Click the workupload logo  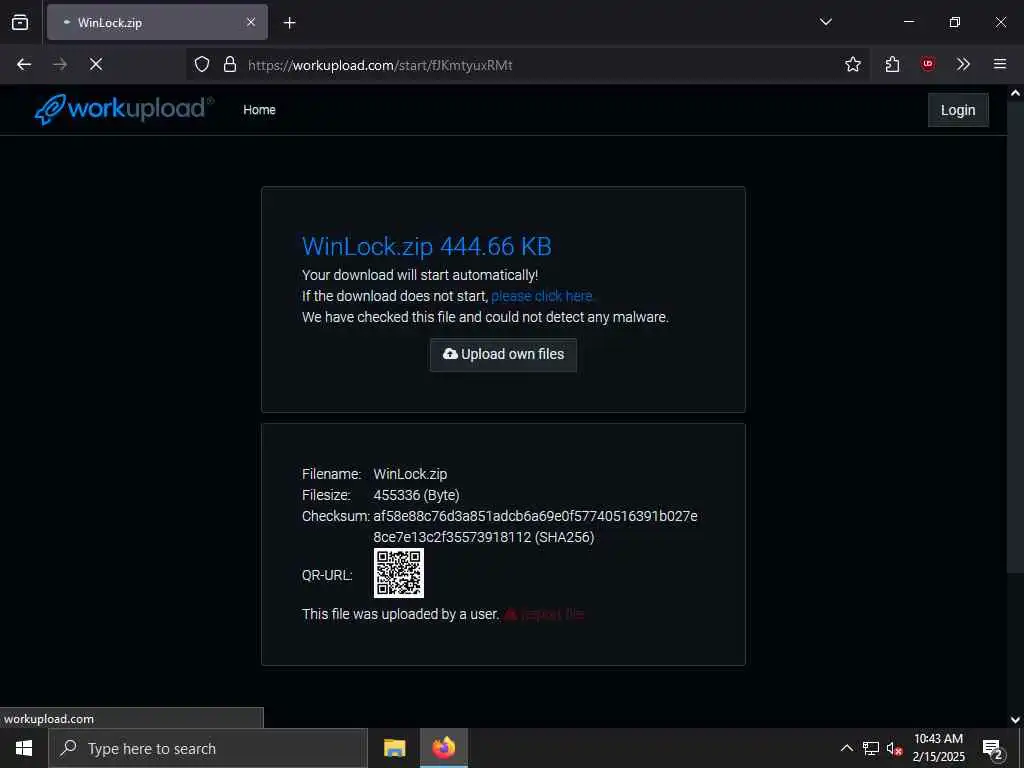124,109
